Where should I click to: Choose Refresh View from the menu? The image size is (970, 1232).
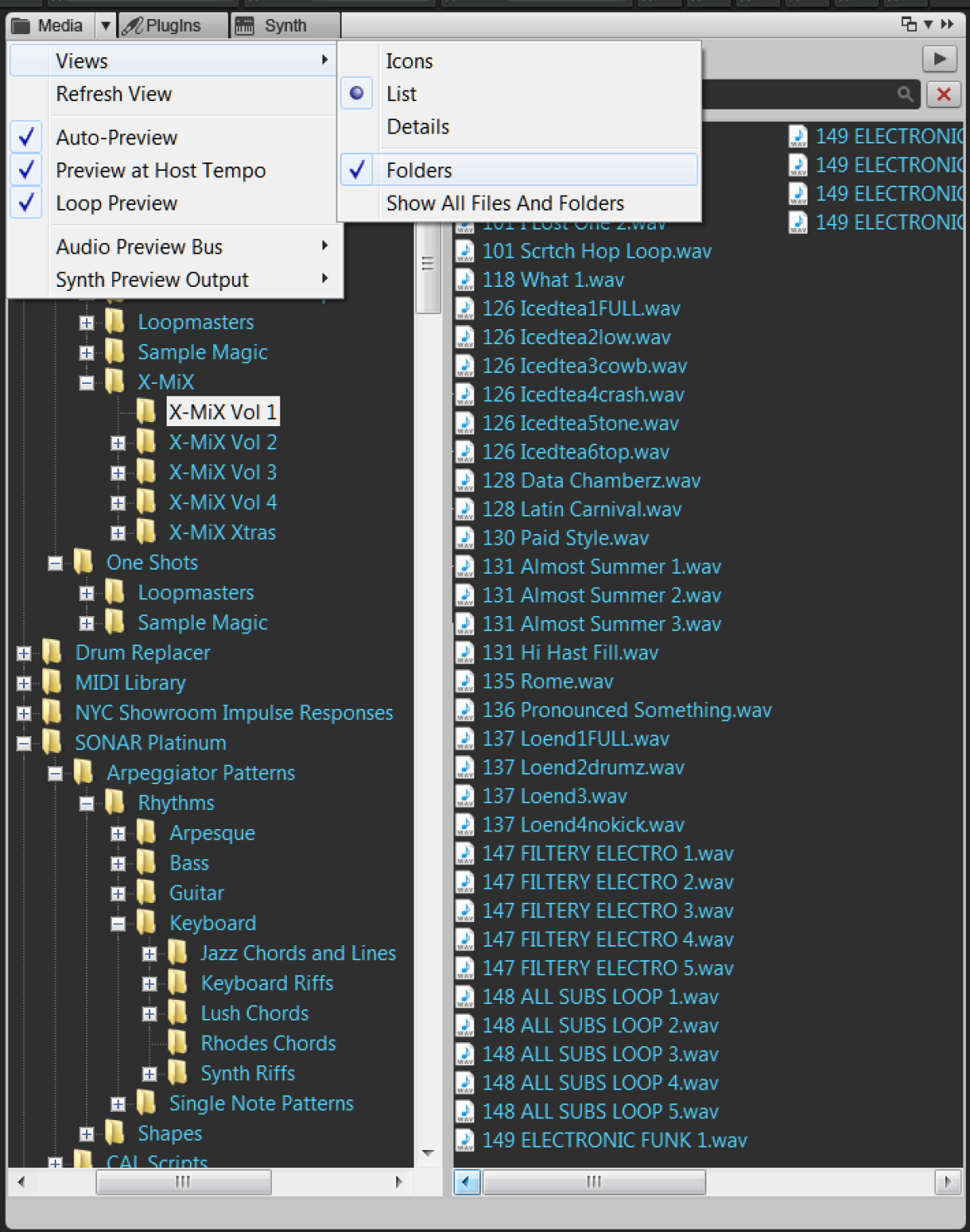[x=174, y=95]
